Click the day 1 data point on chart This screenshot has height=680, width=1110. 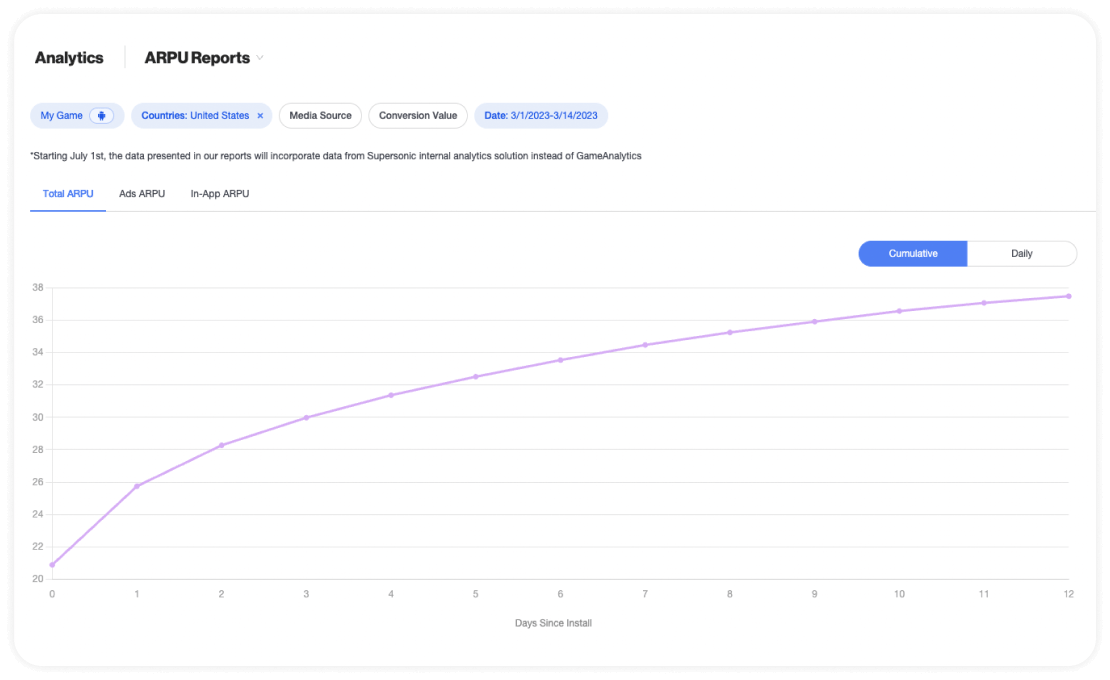137,486
